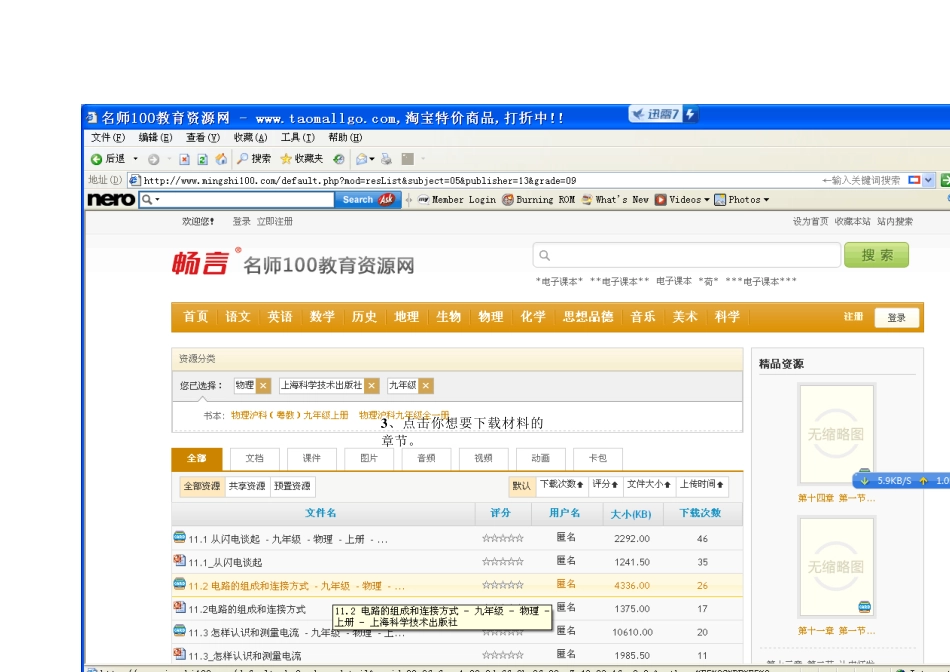Remove the 上海科学技术出版社 filter tag
The image size is (950, 672).
tap(372, 385)
